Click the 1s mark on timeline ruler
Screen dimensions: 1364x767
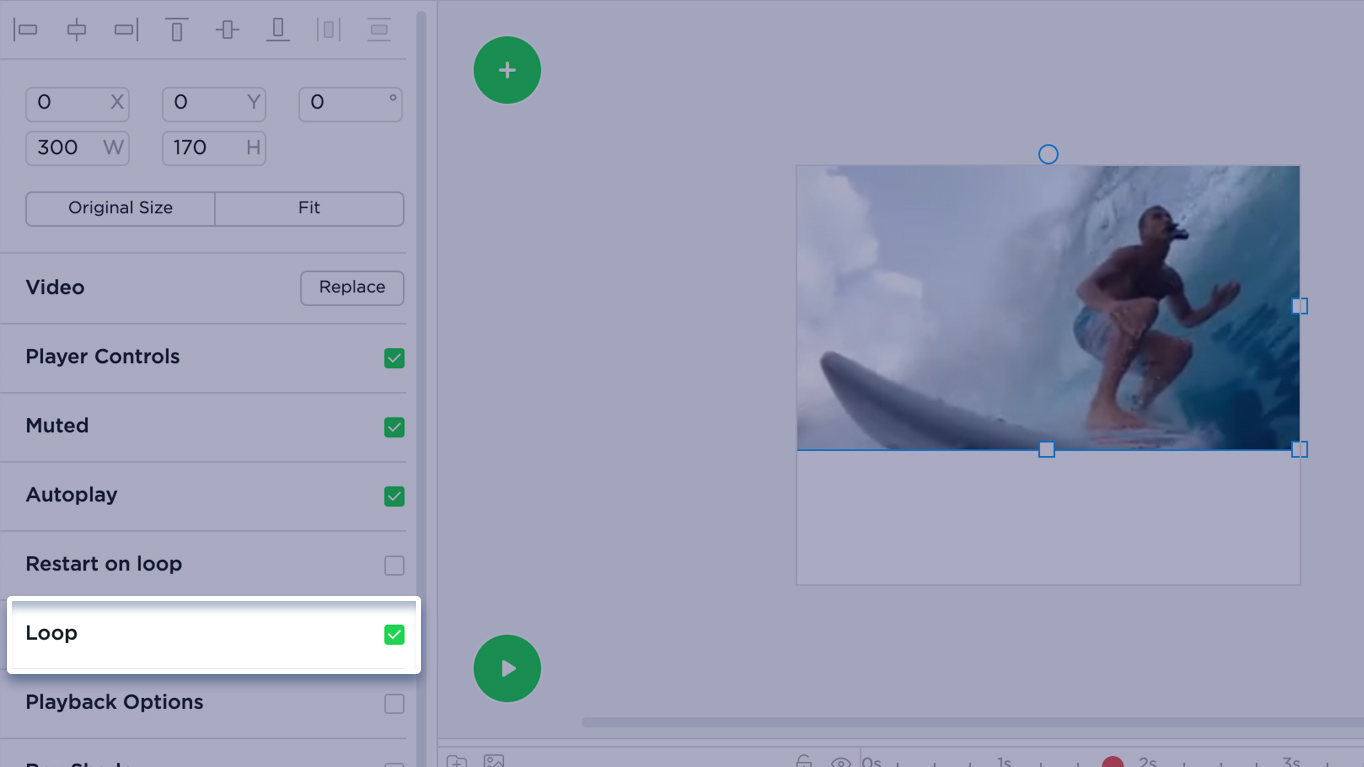pos(1004,762)
